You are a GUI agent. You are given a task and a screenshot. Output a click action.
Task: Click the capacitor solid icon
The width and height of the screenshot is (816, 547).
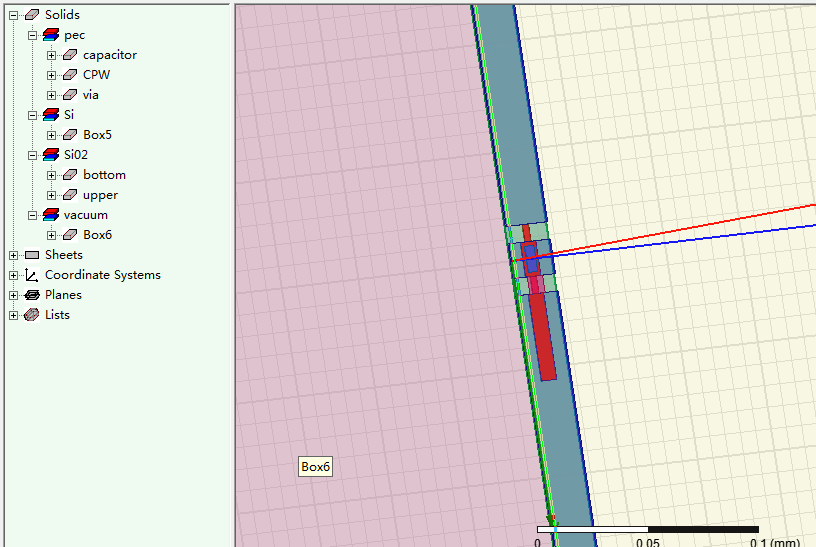click(70, 55)
